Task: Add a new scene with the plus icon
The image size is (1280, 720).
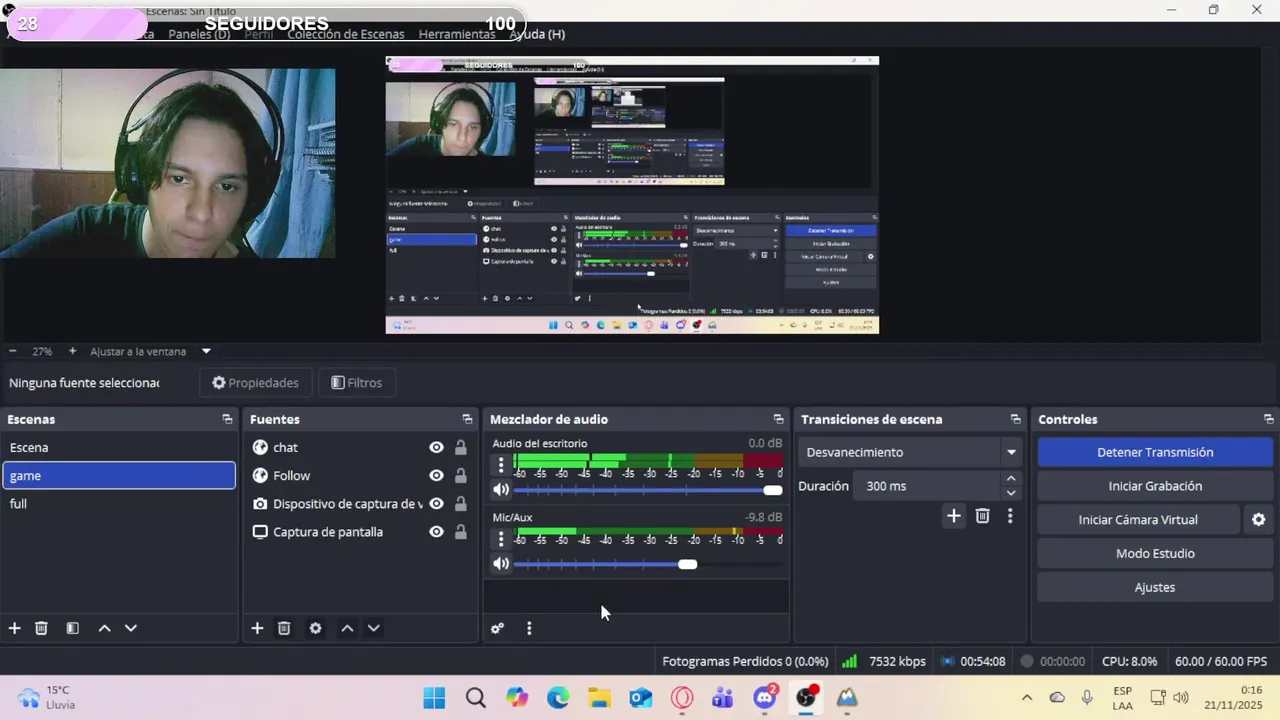Action: (x=14, y=628)
